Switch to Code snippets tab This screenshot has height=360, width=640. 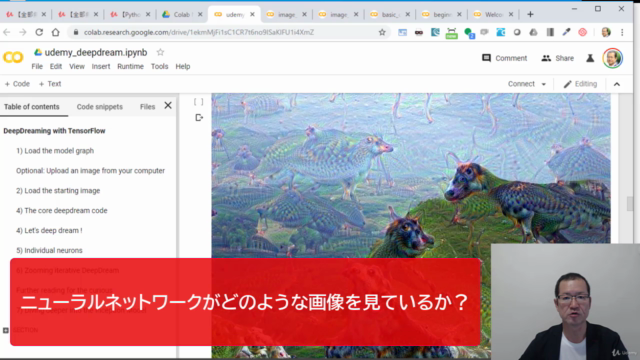(x=100, y=107)
